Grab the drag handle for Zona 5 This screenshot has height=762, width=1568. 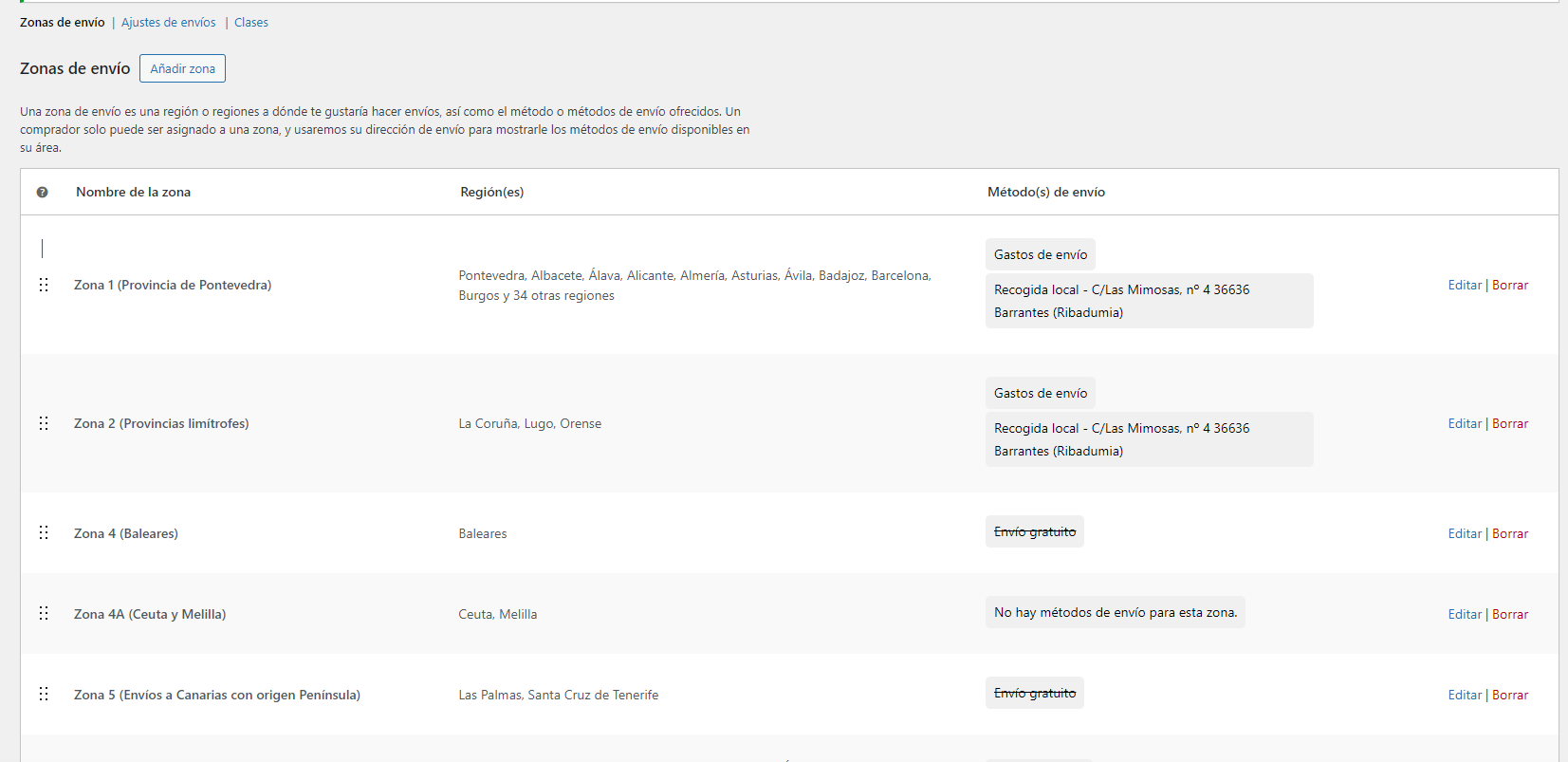click(44, 695)
